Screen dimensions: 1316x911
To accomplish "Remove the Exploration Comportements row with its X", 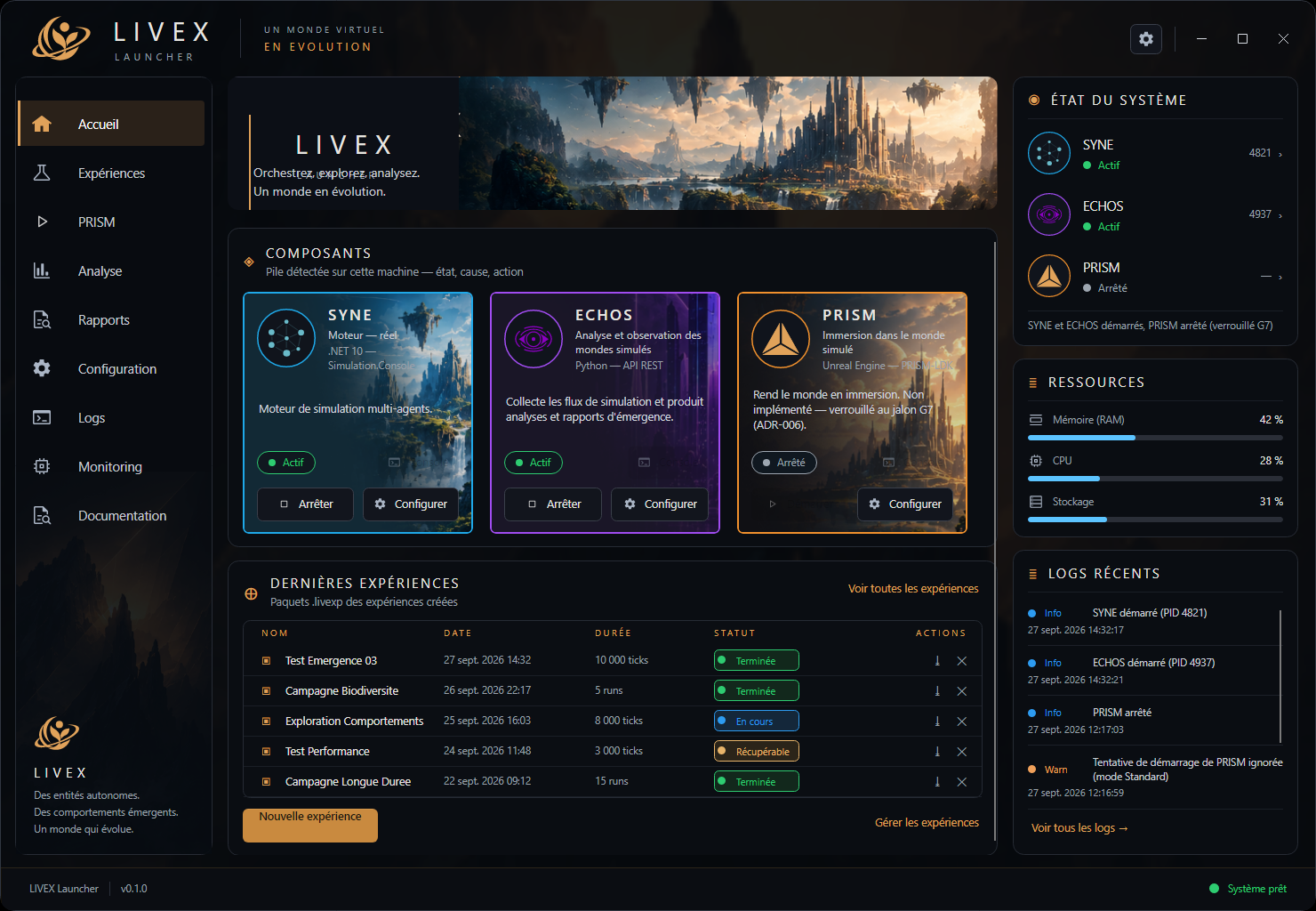I will (x=961, y=722).
